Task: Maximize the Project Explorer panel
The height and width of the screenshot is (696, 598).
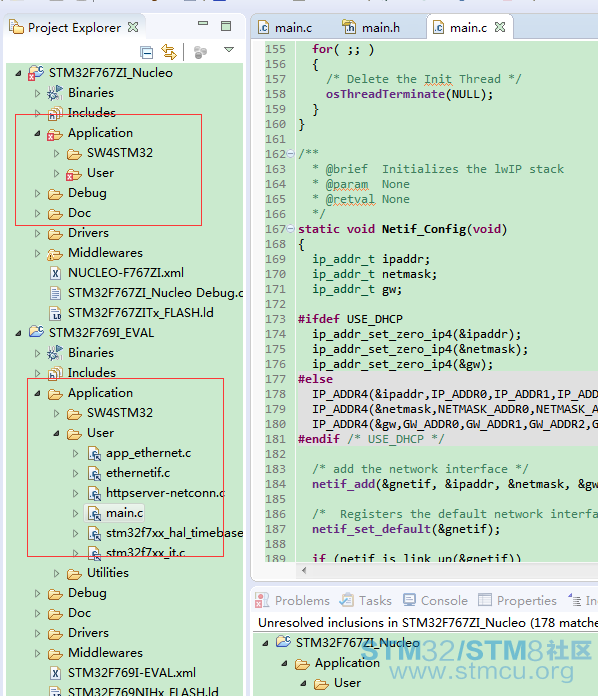Action: [x=226, y=26]
